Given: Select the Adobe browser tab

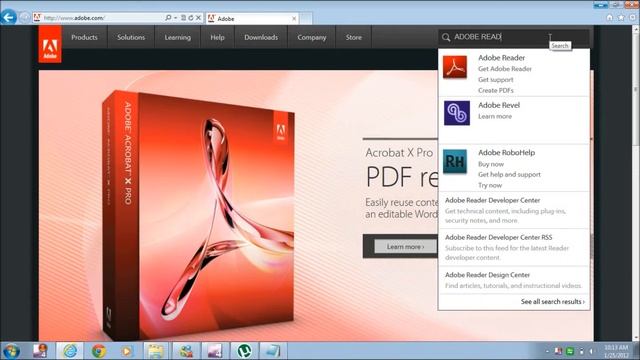Looking at the screenshot, I should click(x=252, y=18).
